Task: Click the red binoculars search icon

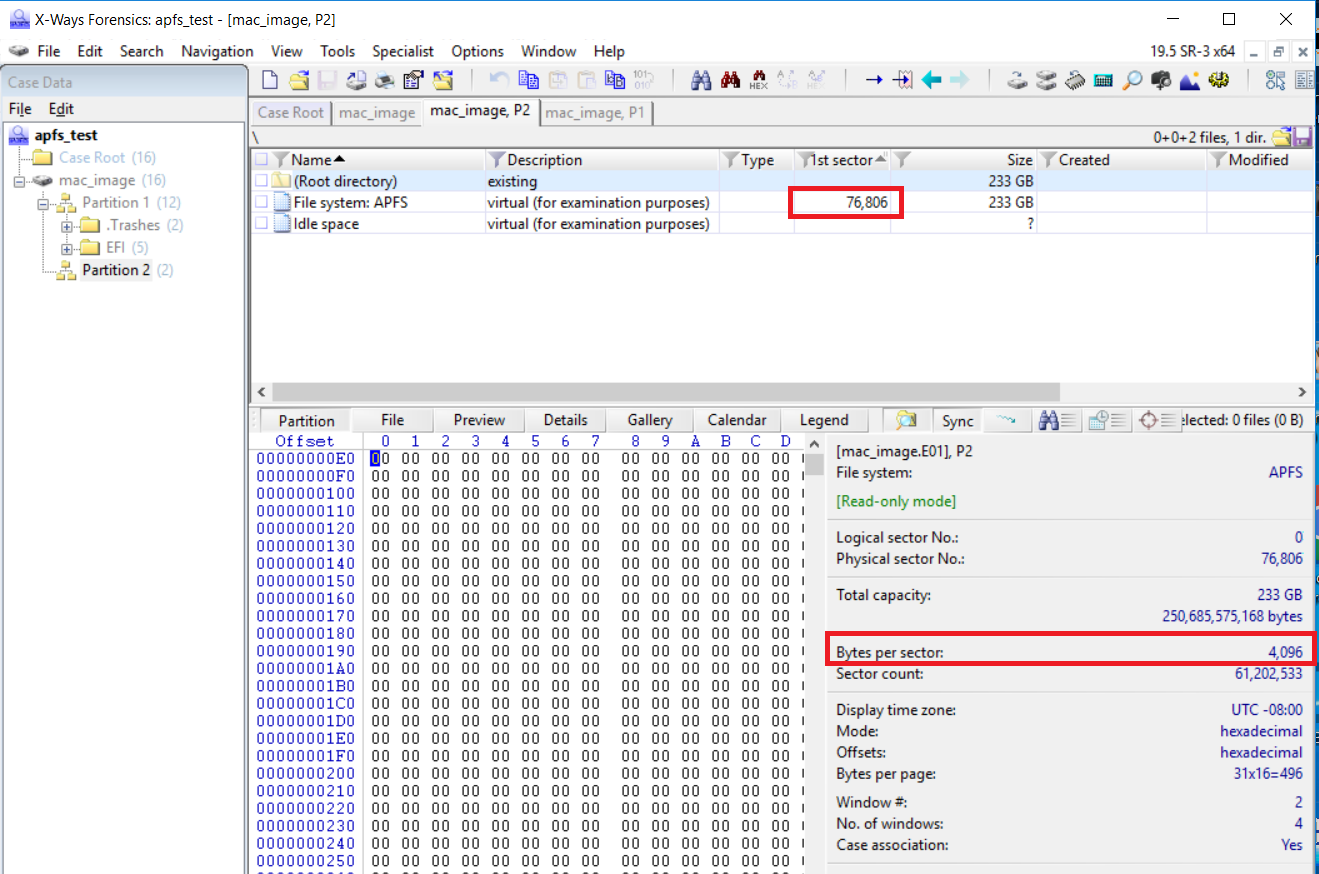Action: pyautogui.click(x=730, y=80)
